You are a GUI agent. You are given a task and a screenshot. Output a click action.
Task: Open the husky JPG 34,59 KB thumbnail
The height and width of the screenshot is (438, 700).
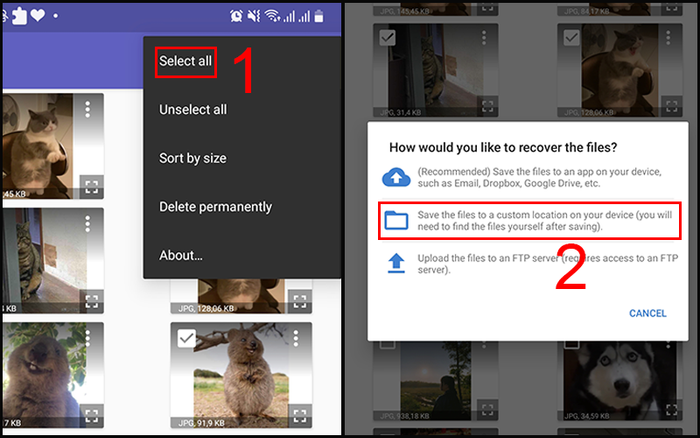tap(620, 381)
